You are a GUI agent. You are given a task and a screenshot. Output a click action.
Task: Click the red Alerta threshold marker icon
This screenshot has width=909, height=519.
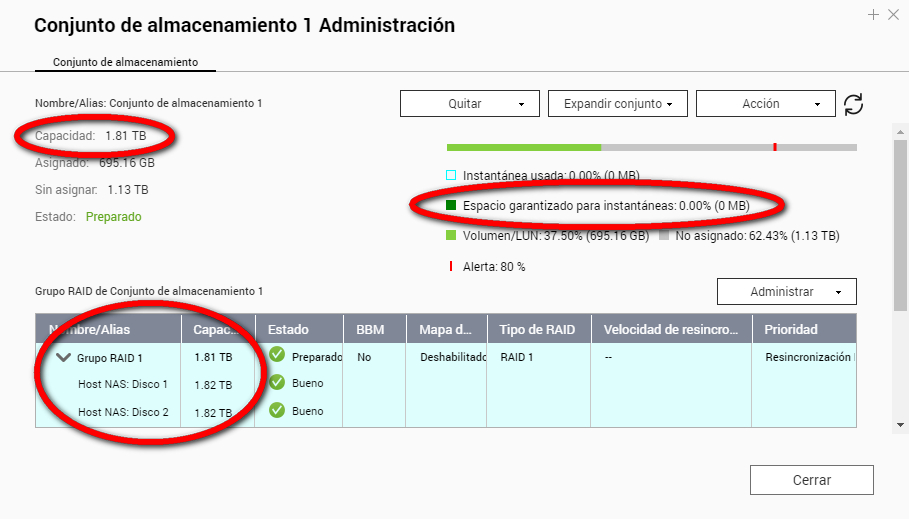450,267
